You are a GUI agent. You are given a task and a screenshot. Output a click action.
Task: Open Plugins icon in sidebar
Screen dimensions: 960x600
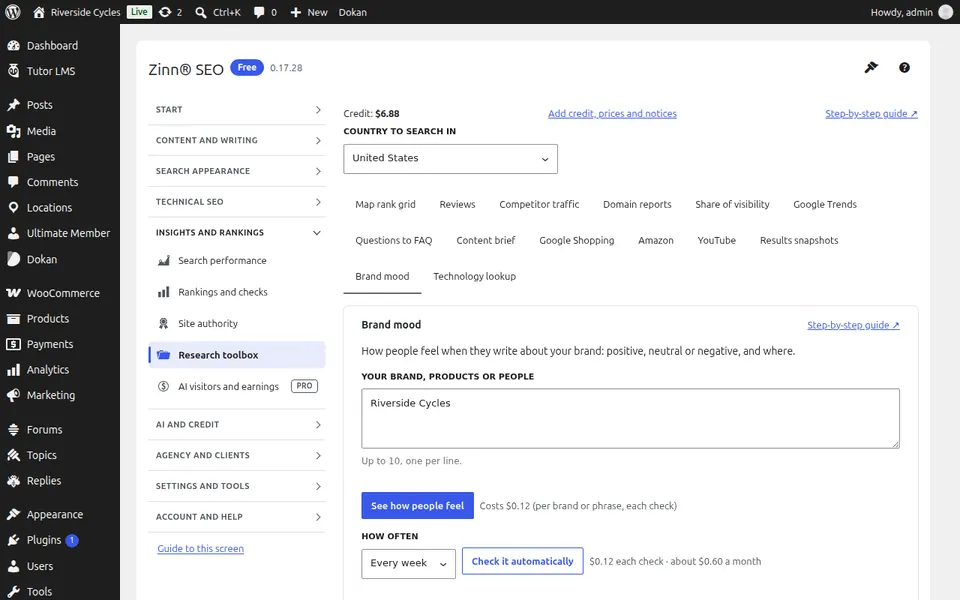click(13, 540)
